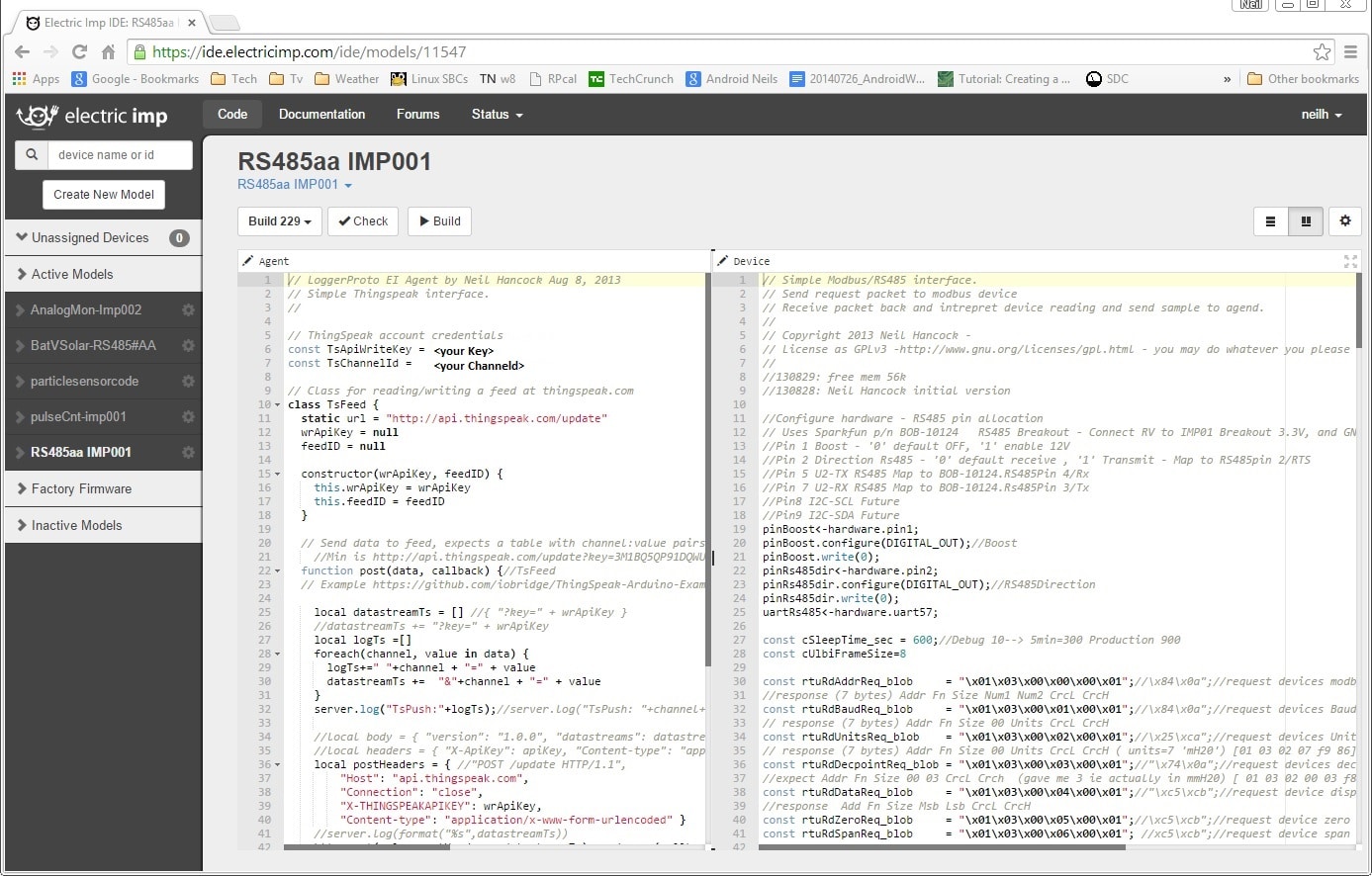Image resolution: width=1372 pixels, height=876 pixels.
Task: Open Chrome hamburger menu
Action: (x=1351, y=52)
